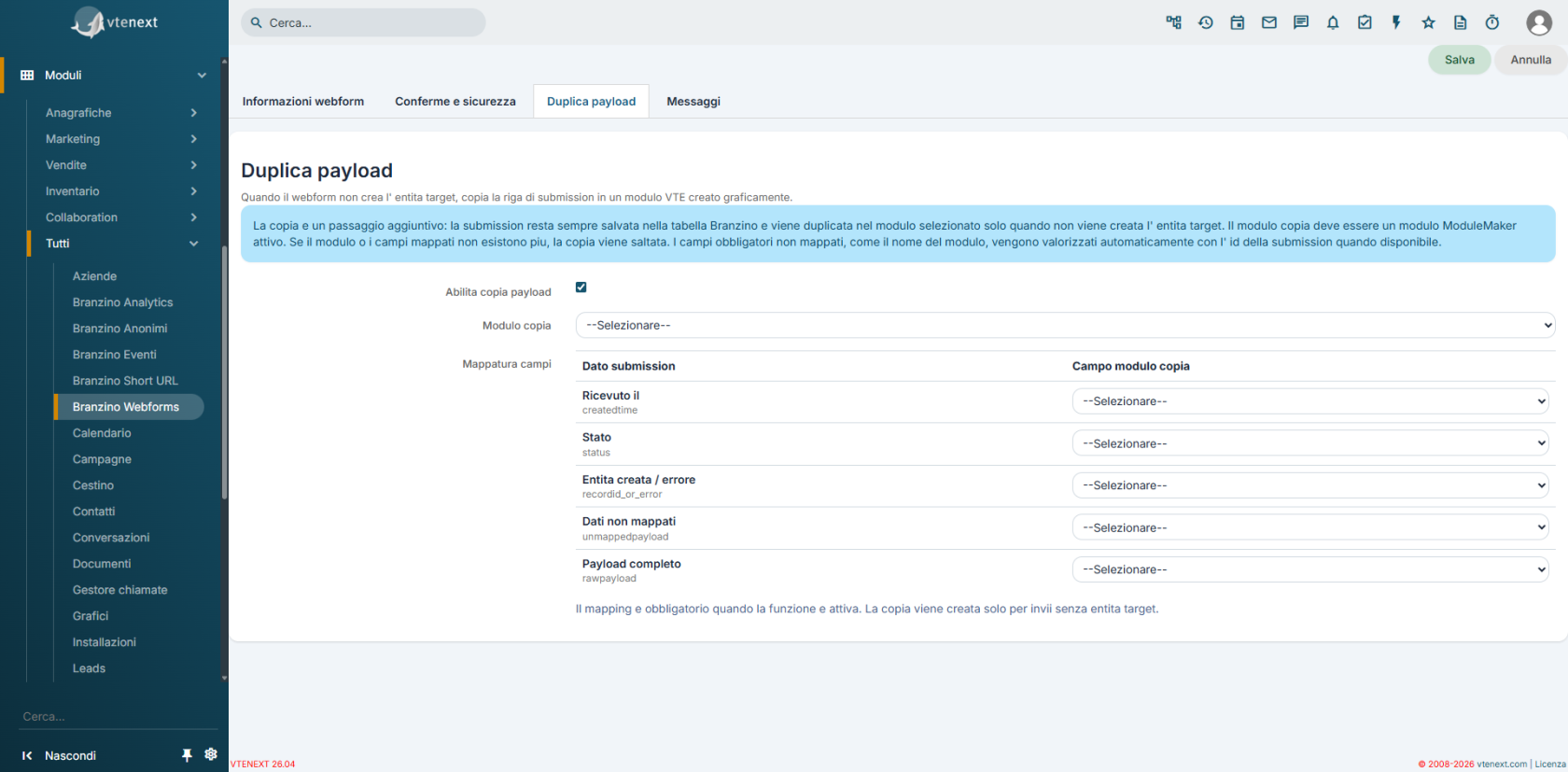Open the user profile avatar
Screen dimensions: 1568x772
click(1539, 22)
